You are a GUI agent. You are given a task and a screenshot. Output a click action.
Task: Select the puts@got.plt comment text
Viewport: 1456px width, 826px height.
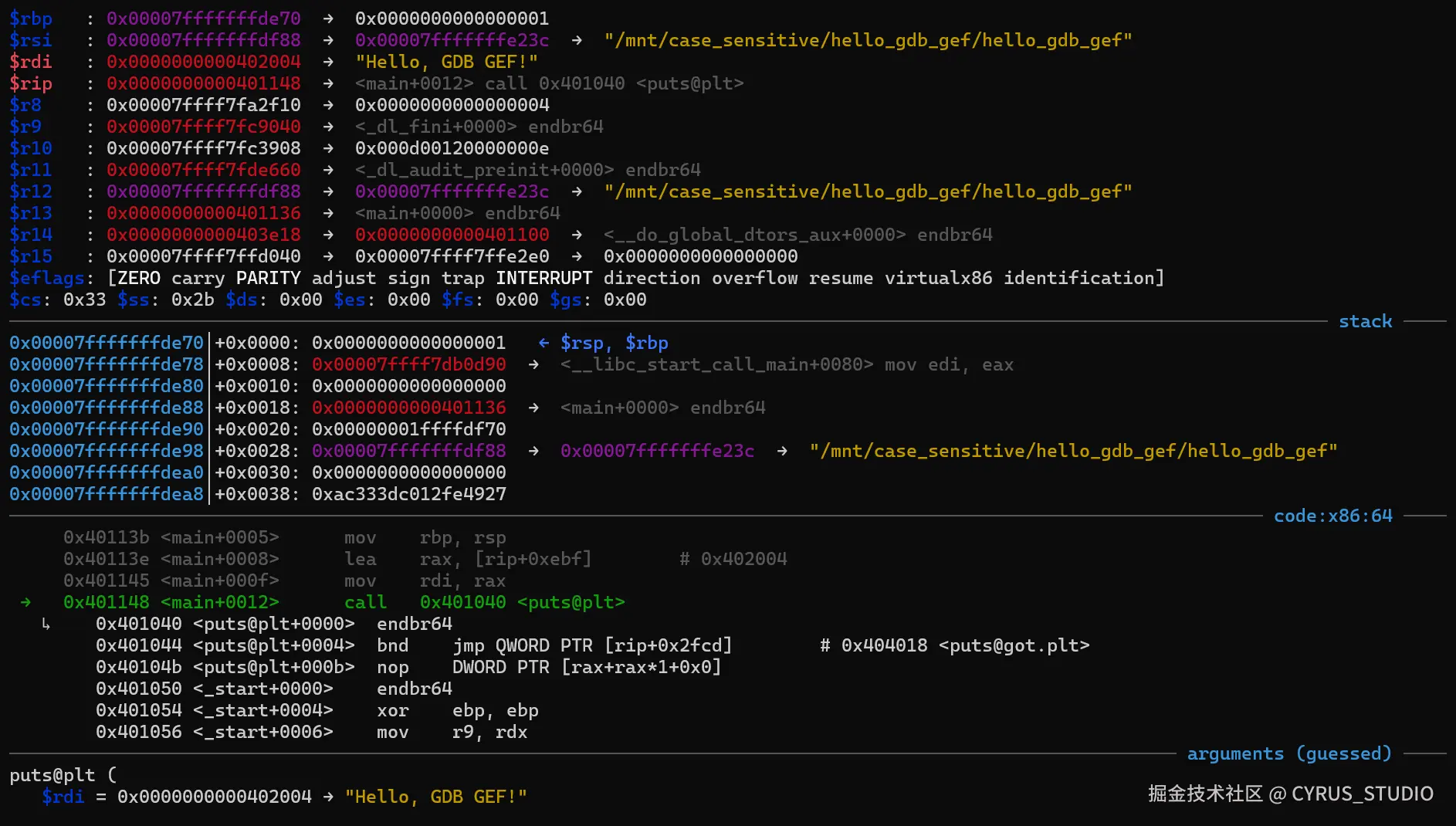point(1014,645)
